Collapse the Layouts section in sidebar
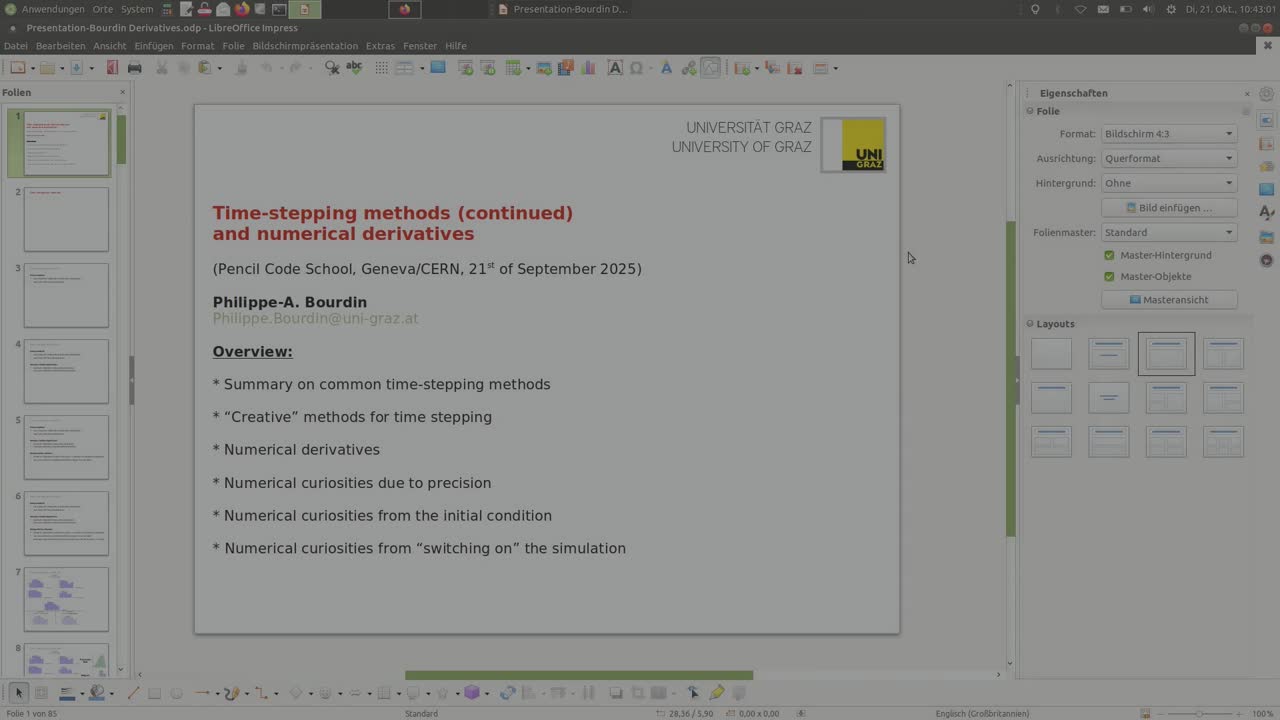The width and height of the screenshot is (1280, 720). pyautogui.click(x=1031, y=324)
